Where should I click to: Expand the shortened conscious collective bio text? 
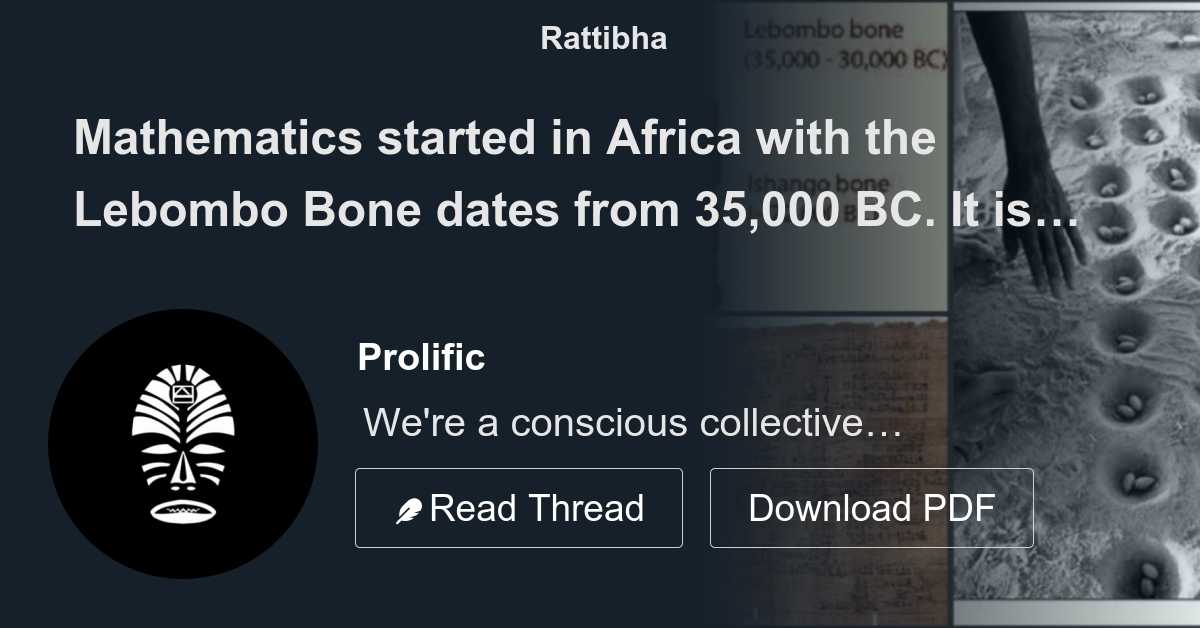point(631,423)
